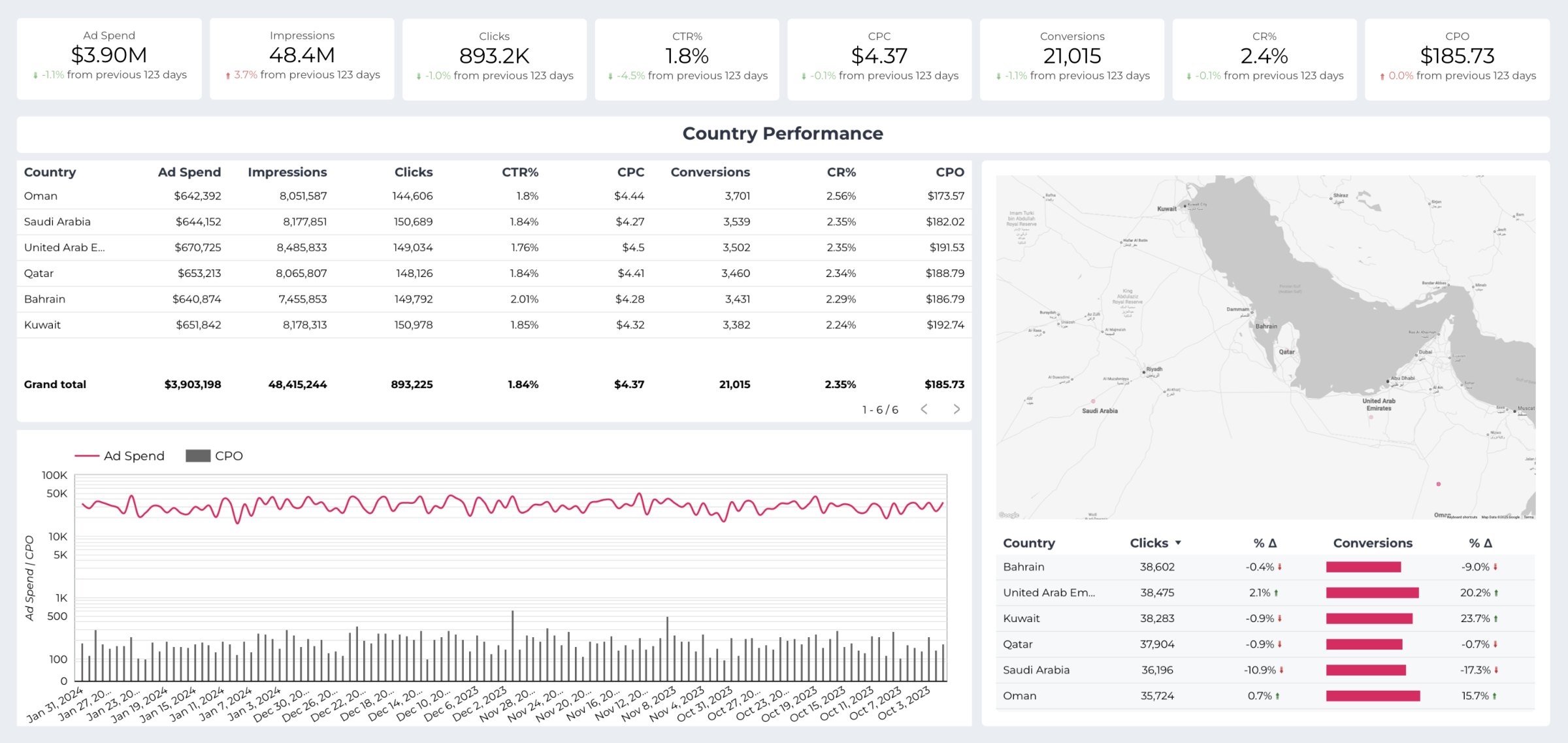Screen dimensions: 1568x743
Task: Sort lower table by Conversions header
Action: [x=1372, y=543]
